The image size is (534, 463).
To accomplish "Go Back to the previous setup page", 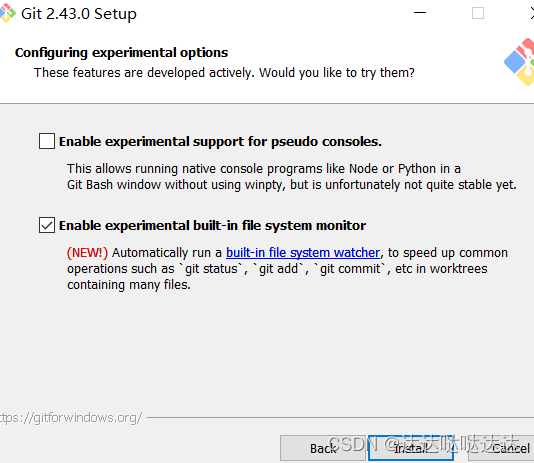I will coord(323,448).
